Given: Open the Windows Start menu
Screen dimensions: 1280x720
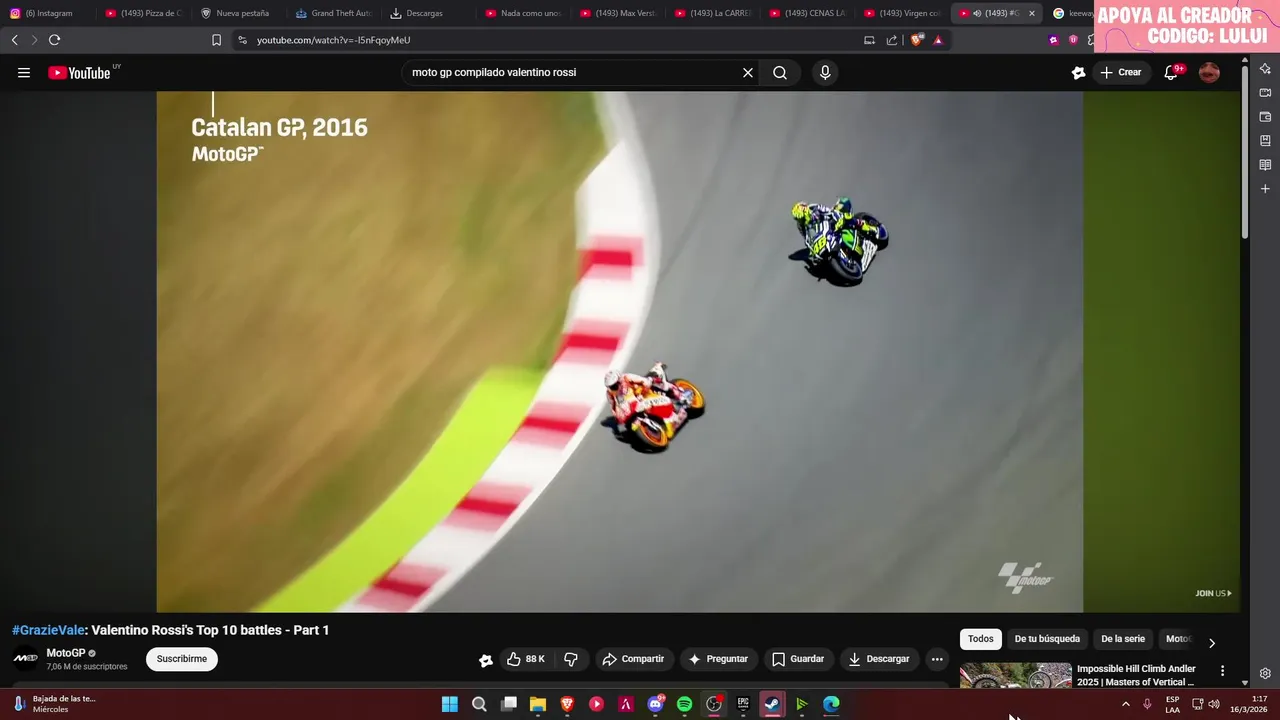Looking at the screenshot, I should click(450, 704).
